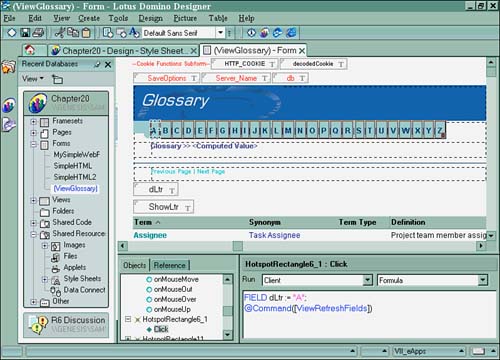Click the Next Page link
This screenshot has width=500, height=360.
[x=211, y=171]
